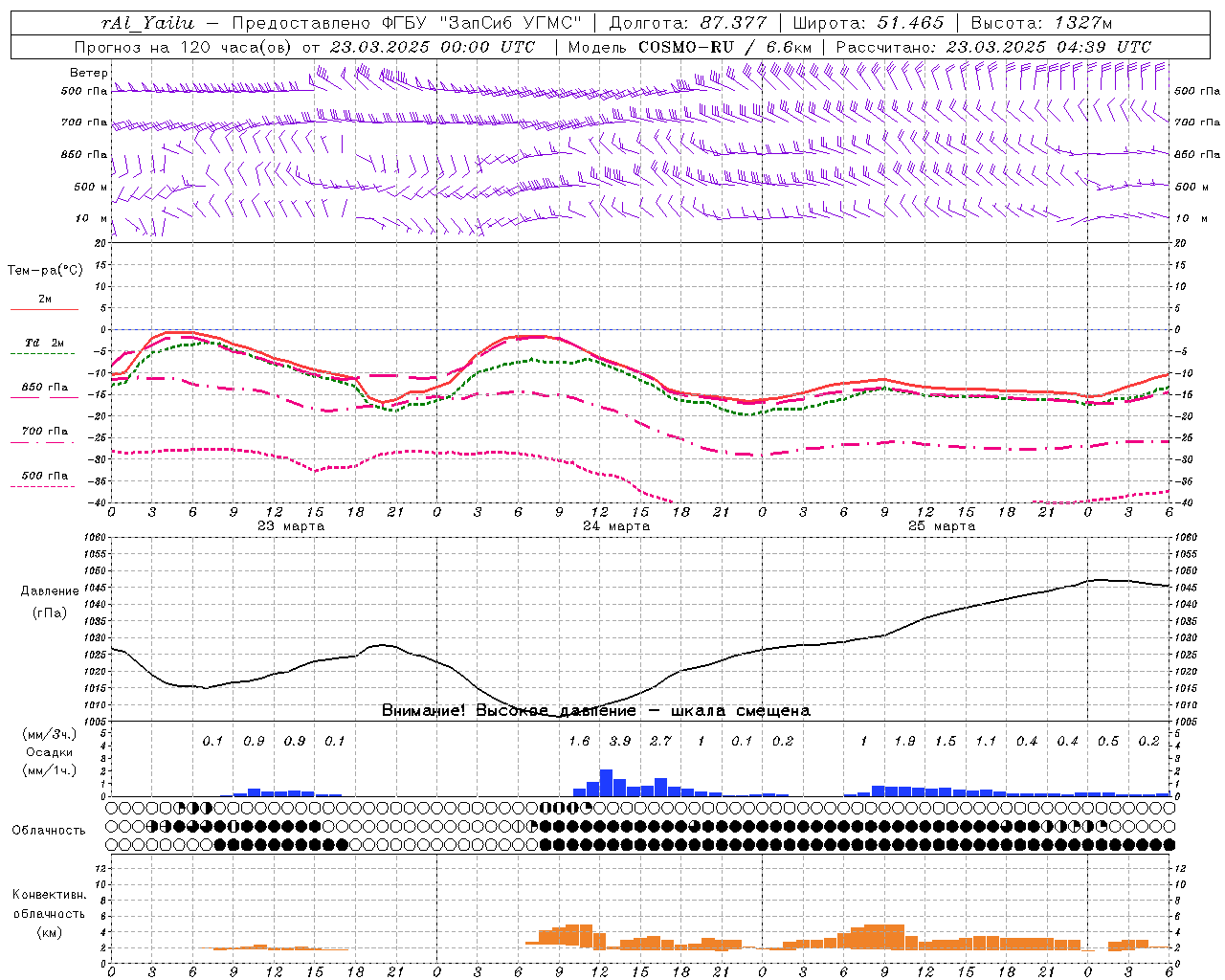Click the tallest blue precipitation bar on 24 марта
This screenshot has width=1225, height=980.
click(x=606, y=783)
